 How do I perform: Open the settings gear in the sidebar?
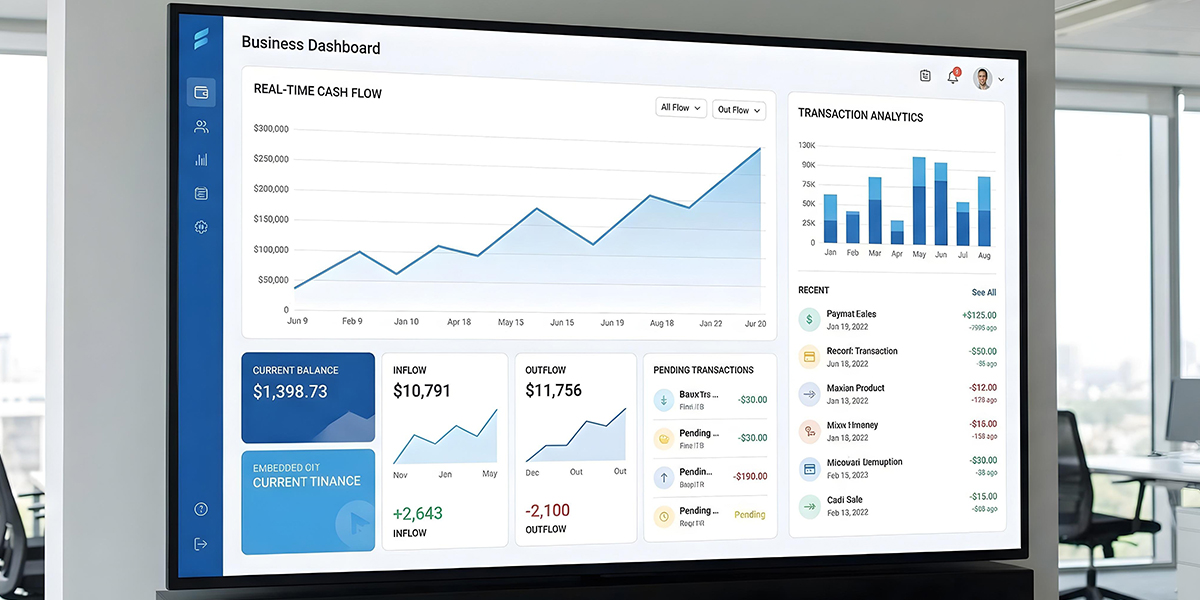click(201, 227)
